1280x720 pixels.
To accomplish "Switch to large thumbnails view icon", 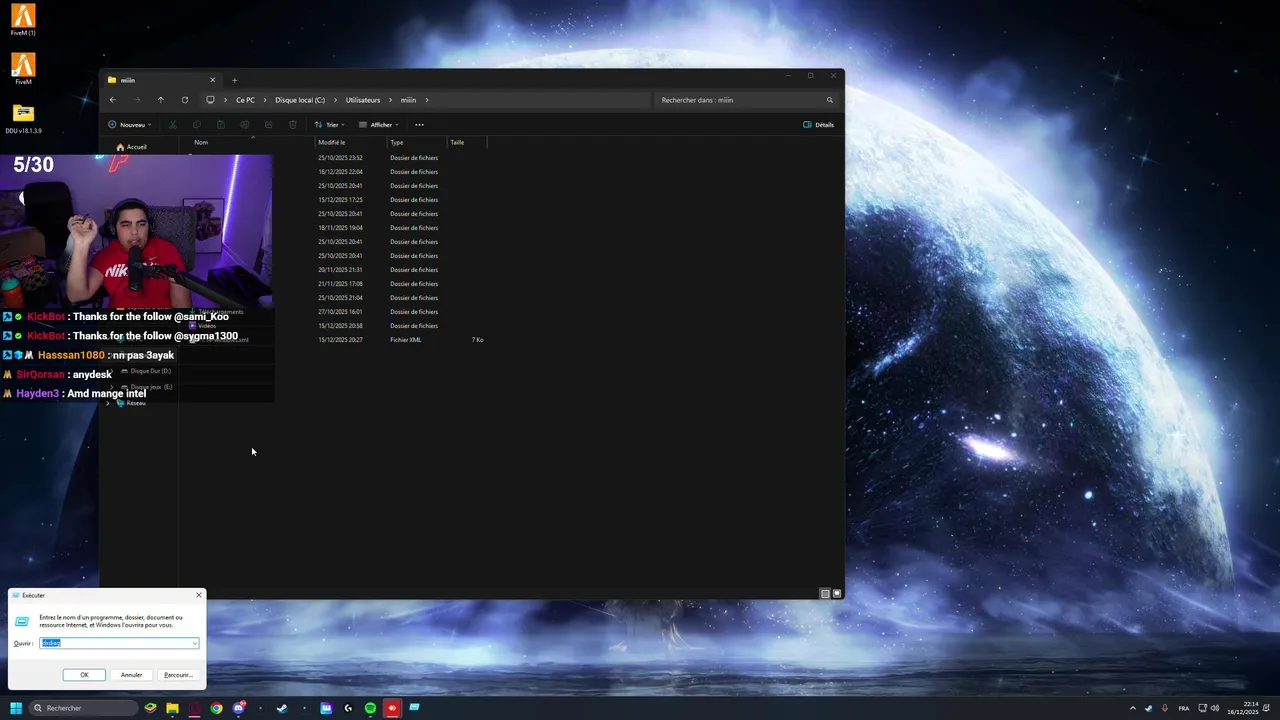I will click(837, 593).
